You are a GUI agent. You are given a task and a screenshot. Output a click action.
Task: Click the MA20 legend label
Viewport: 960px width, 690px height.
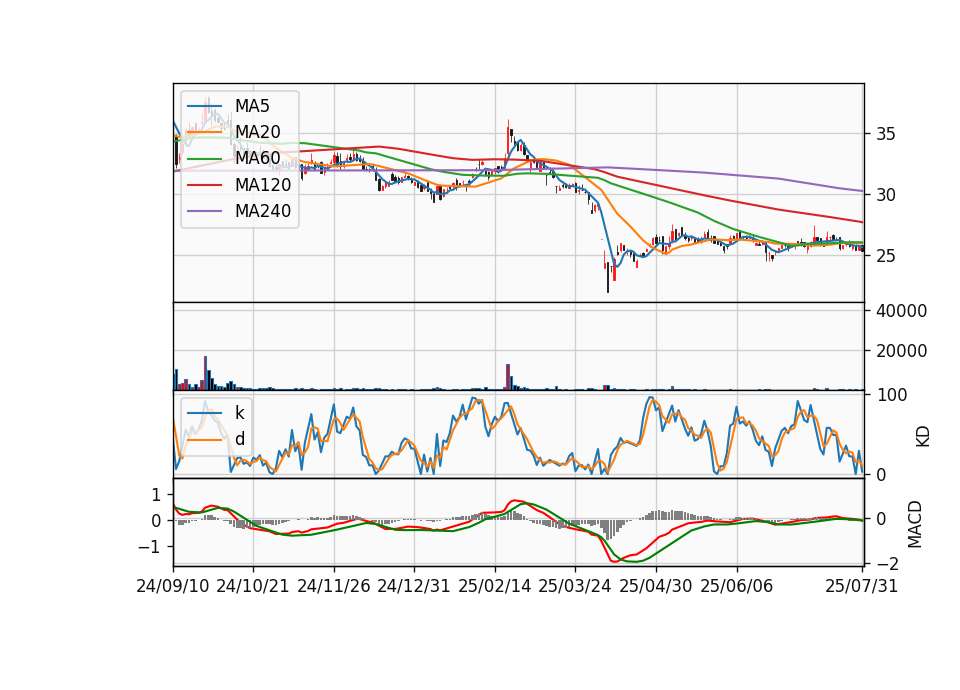tap(258, 132)
